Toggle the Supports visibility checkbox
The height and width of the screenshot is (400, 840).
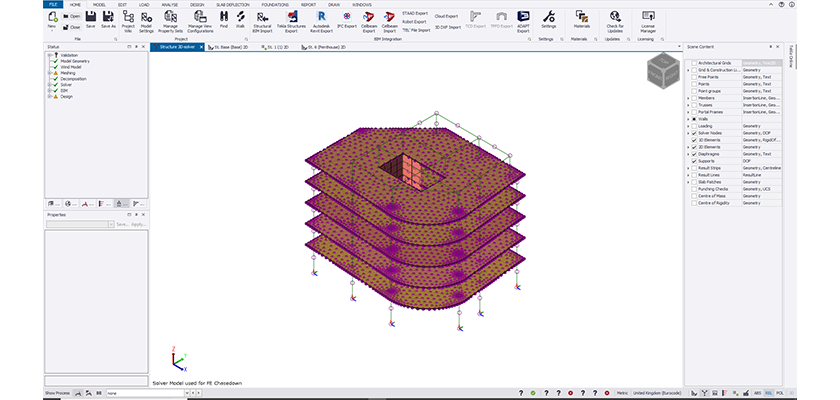[694, 161]
